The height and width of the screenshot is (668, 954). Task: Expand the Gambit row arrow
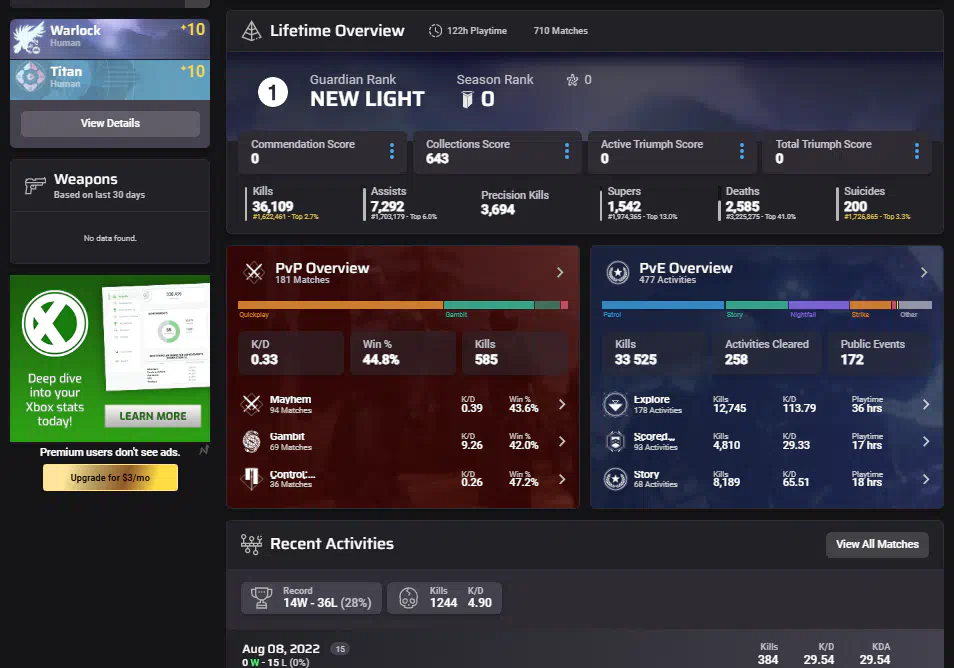[561, 441]
